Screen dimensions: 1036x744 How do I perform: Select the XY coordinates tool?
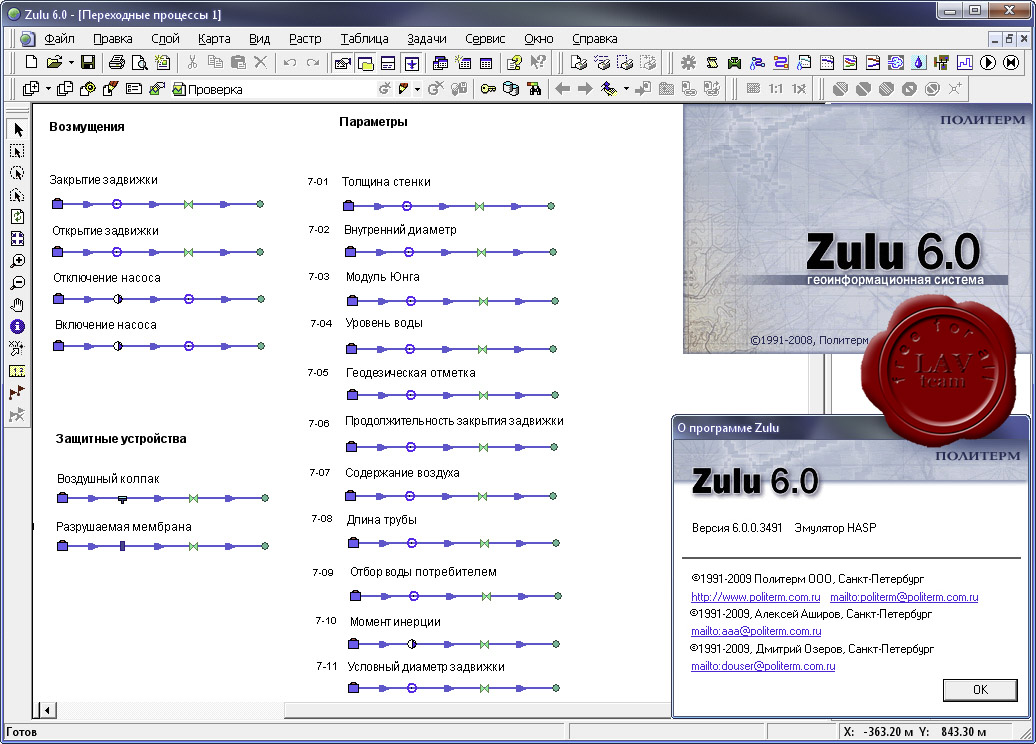(x=18, y=348)
